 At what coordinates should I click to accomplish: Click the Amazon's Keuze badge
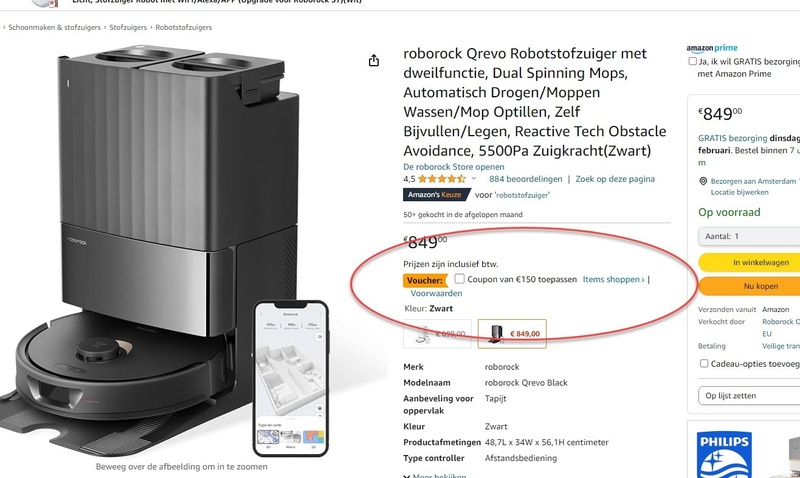[x=434, y=195]
